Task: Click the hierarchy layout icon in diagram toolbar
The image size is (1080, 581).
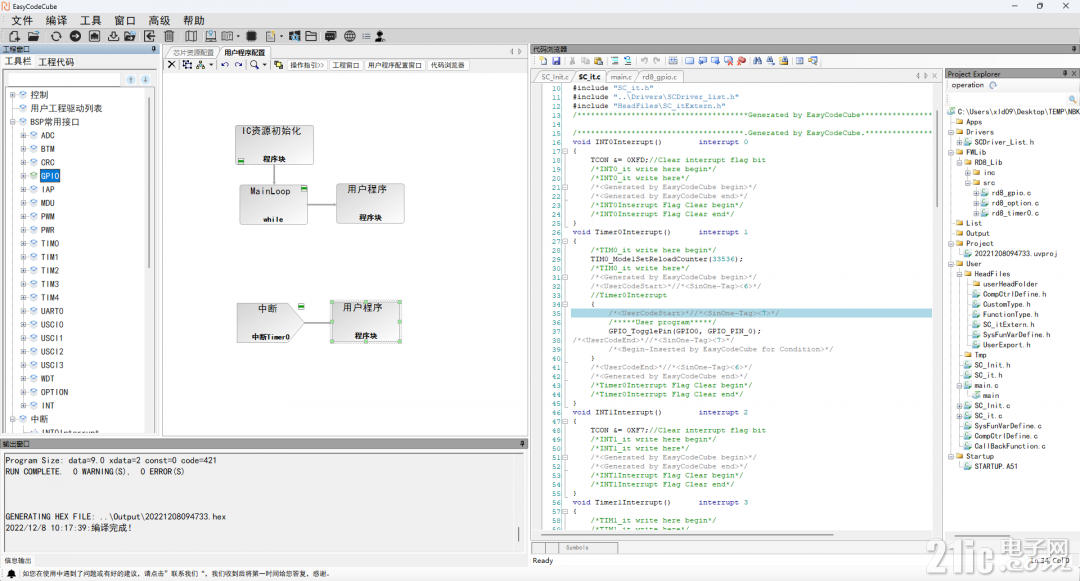Action: pyautogui.click(x=200, y=65)
